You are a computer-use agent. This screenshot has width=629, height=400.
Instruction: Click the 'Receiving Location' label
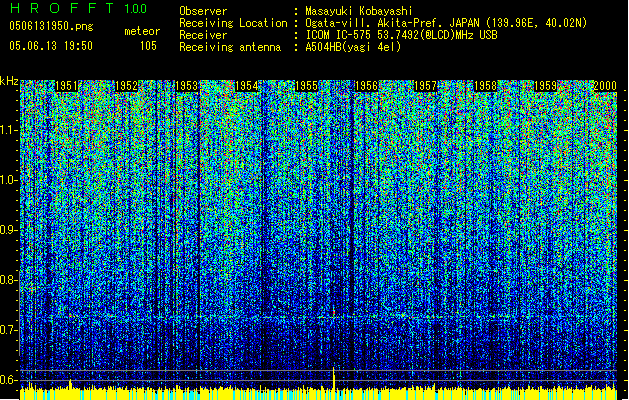(x=233, y=23)
